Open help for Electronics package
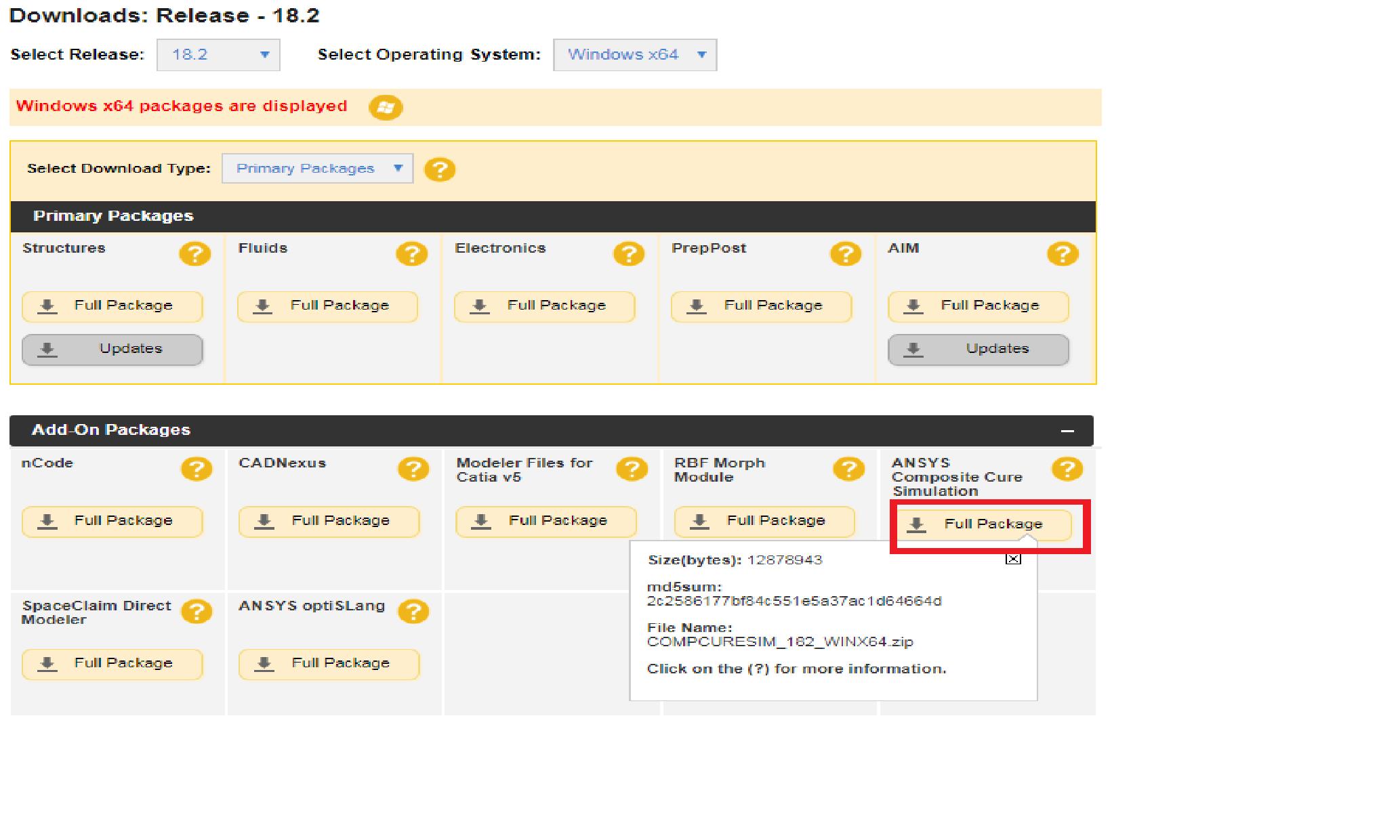This screenshot has height=840, width=1400. pos(629,254)
